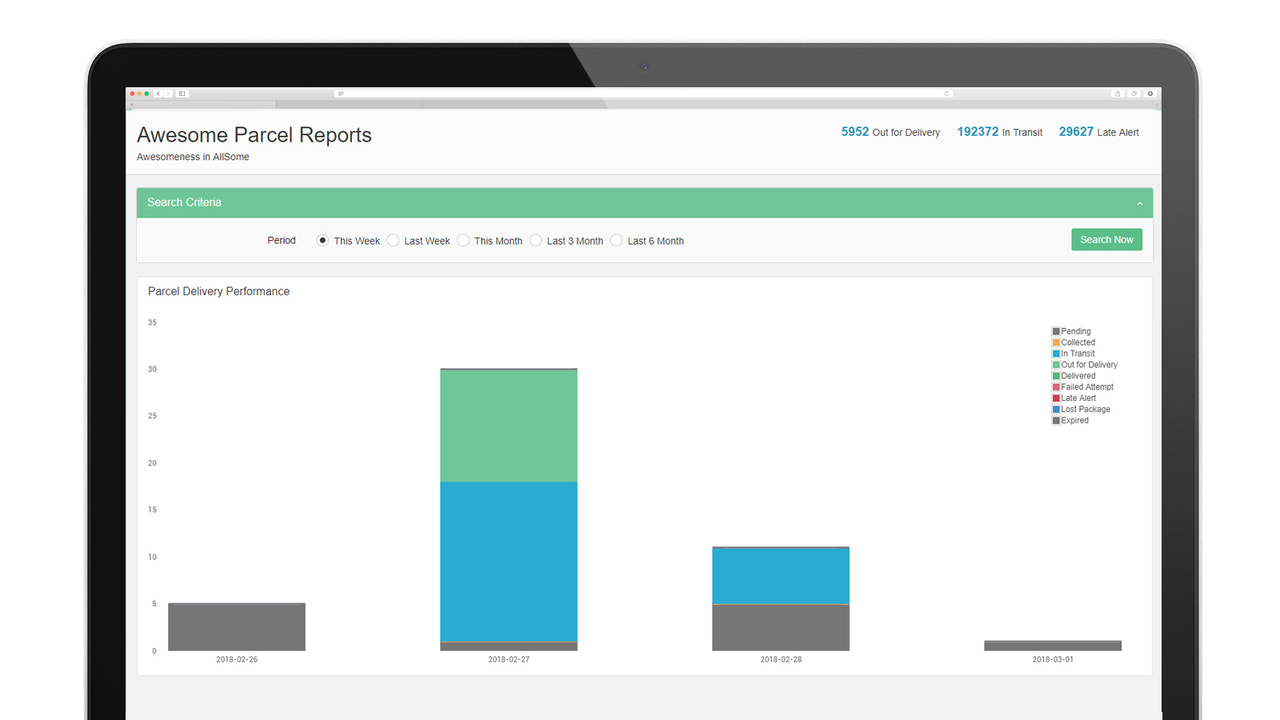Click the Awesome Parcel Reports heading
This screenshot has height=720, width=1280.
254,135
